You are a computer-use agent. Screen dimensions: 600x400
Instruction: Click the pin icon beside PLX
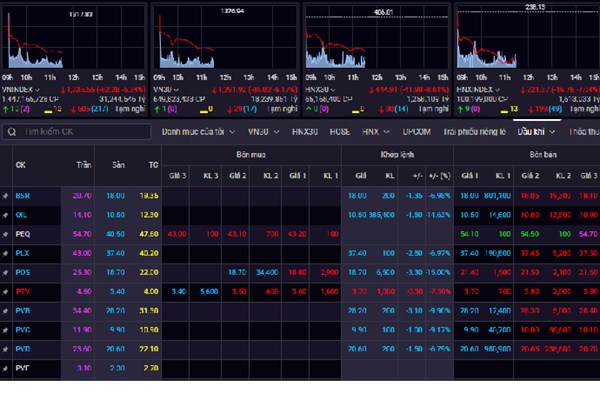pyautogui.click(x=5, y=253)
